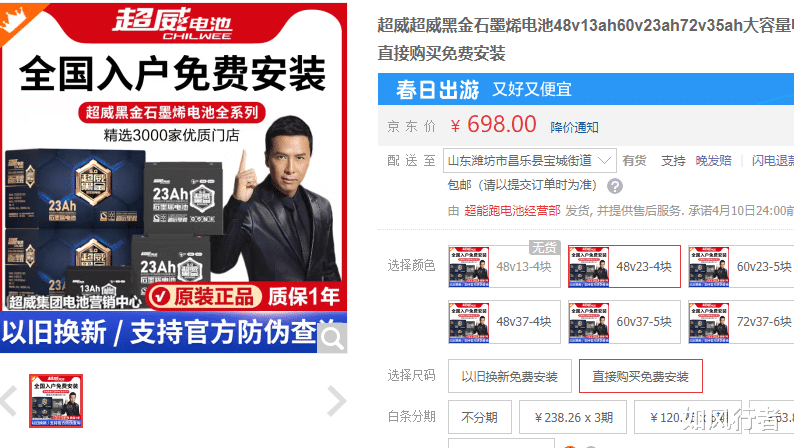Screen dimensions: 794x448
Task: Pick the 48v37-4块 variant
Action: tap(504, 322)
